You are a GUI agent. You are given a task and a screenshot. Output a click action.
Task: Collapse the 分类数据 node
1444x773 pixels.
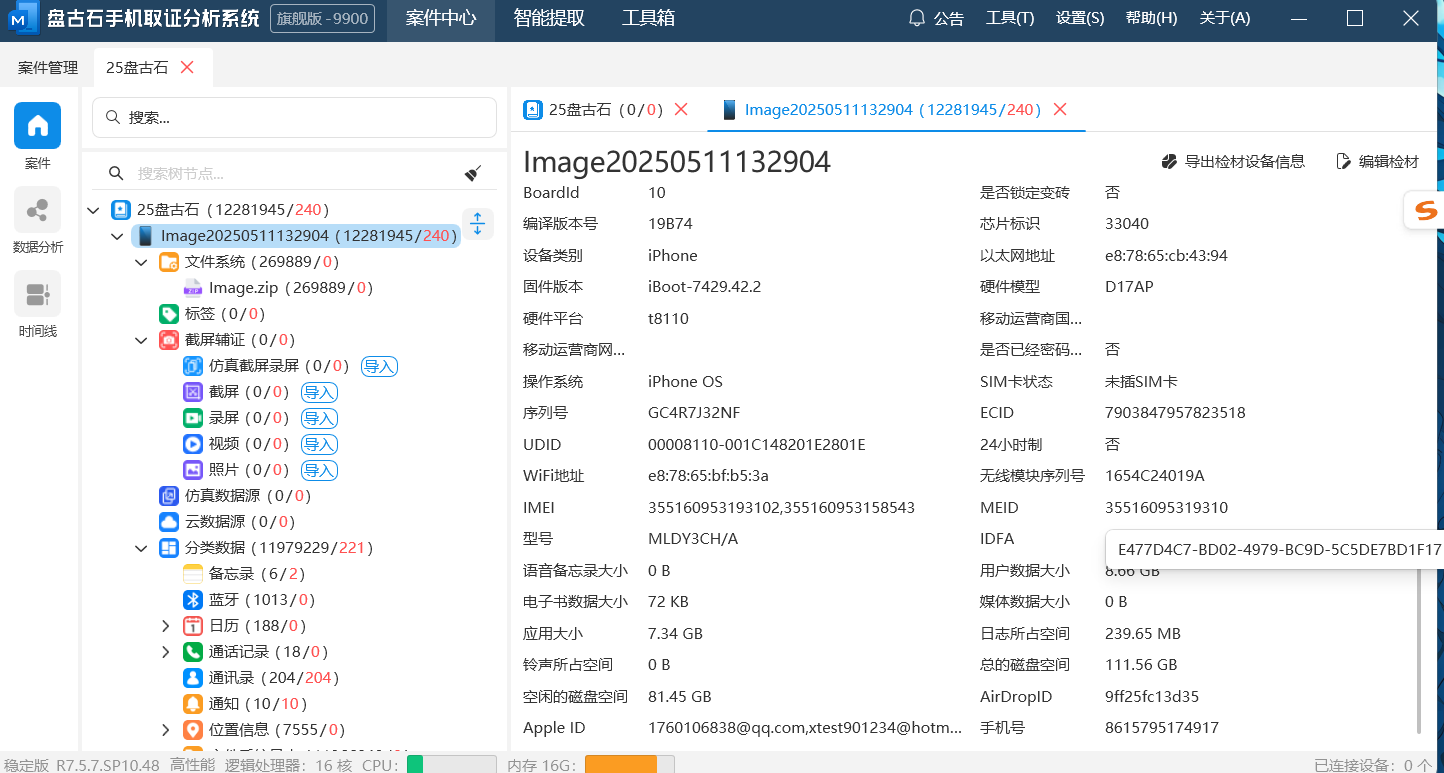coord(141,548)
